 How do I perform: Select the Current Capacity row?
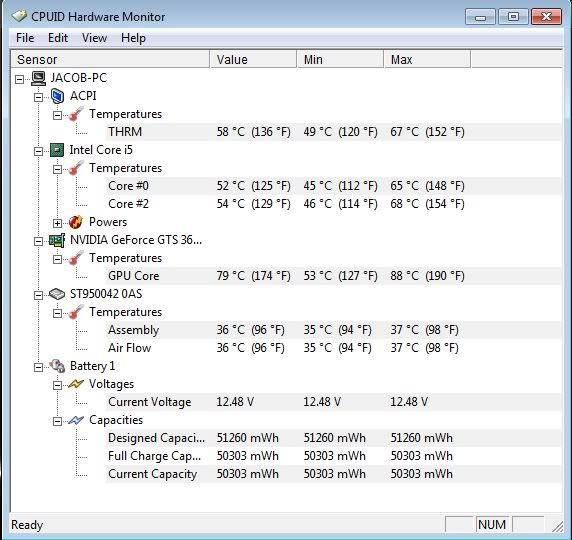334,474
